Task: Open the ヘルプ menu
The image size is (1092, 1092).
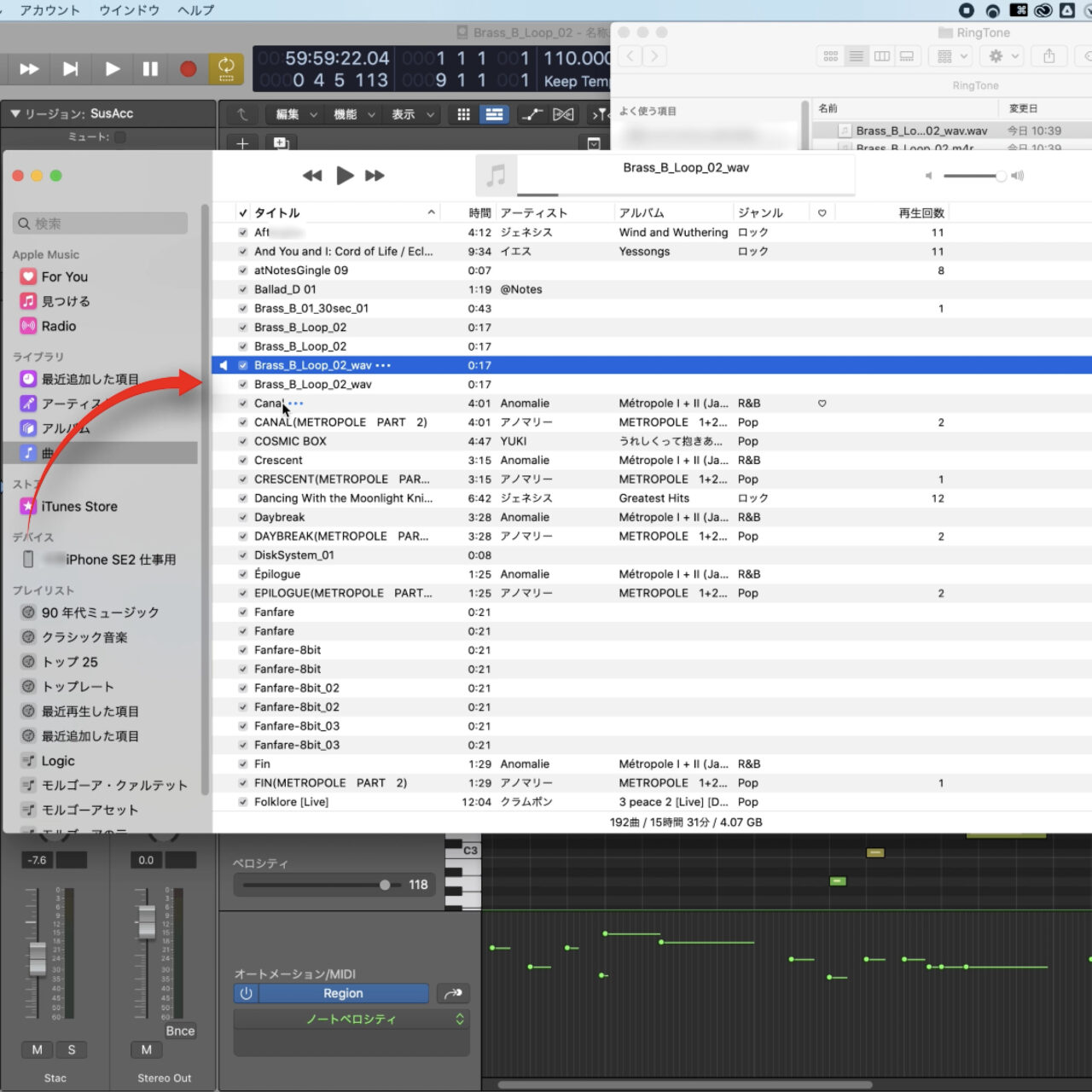Action: pos(195,10)
